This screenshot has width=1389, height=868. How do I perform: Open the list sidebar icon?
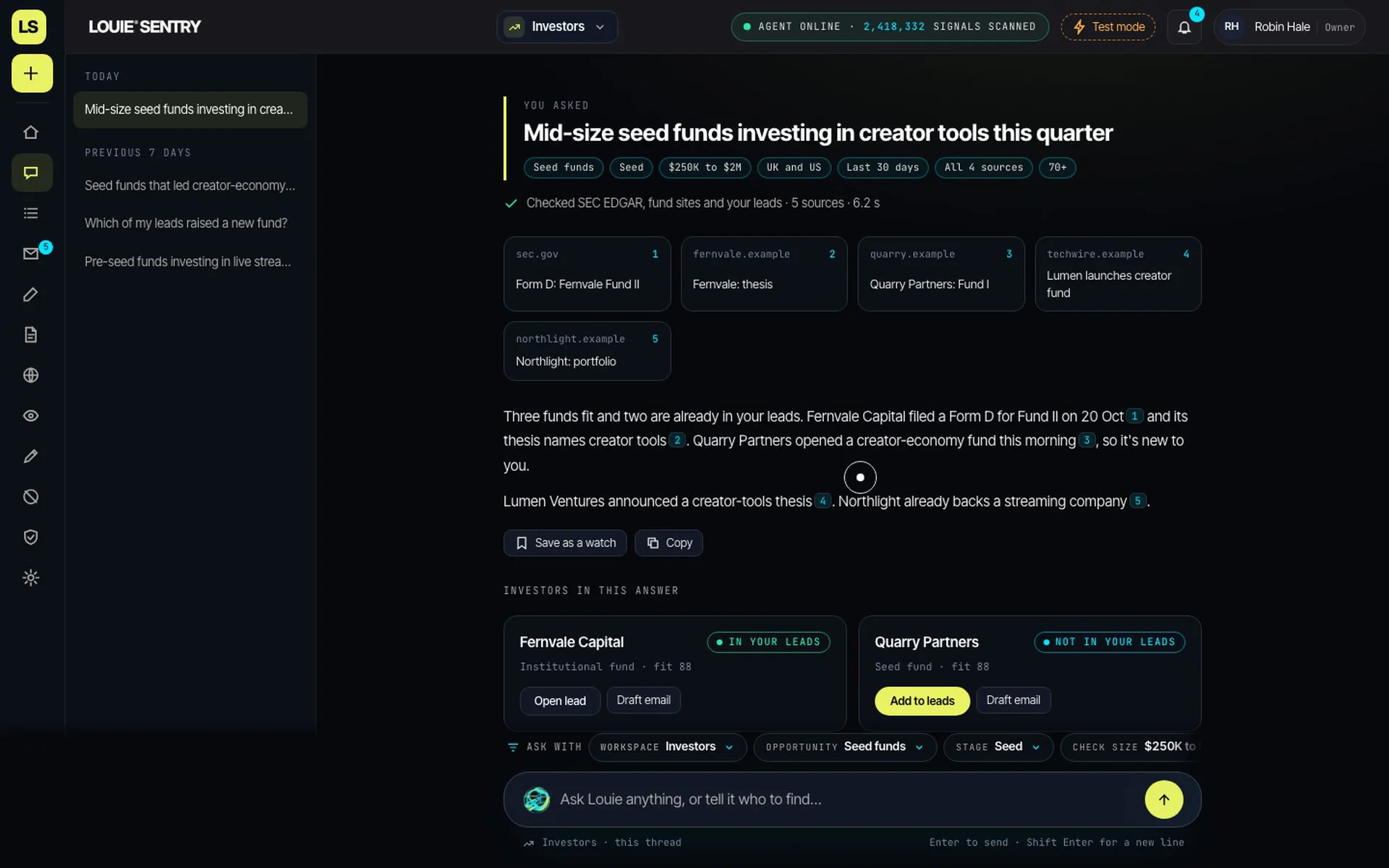[31, 213]
